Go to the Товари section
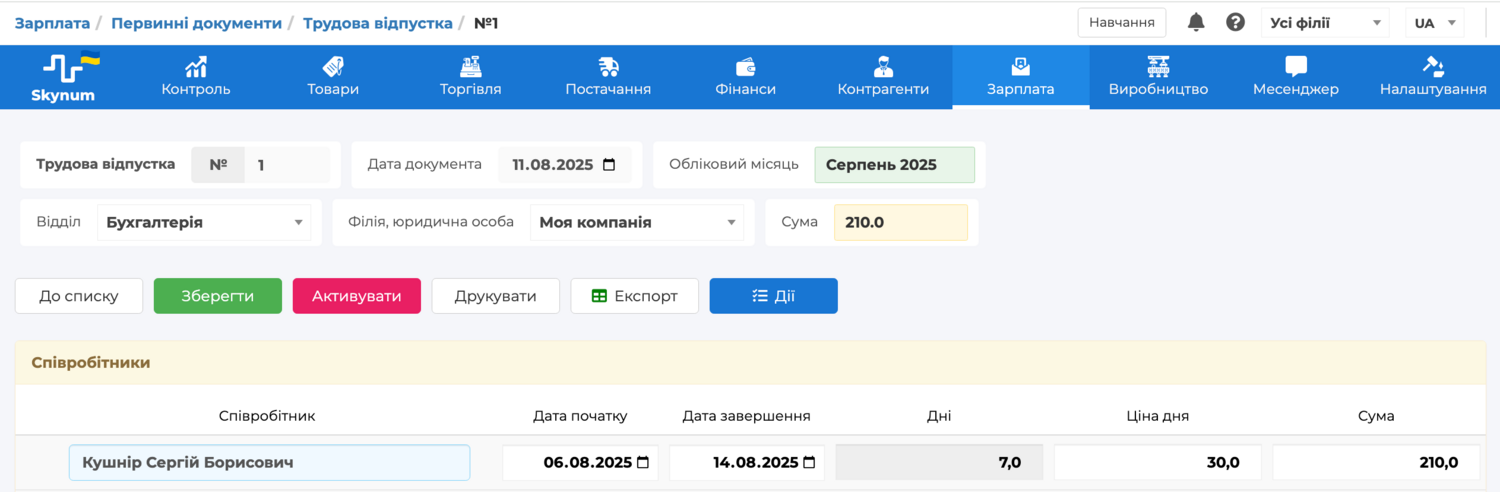 point(333,77)
